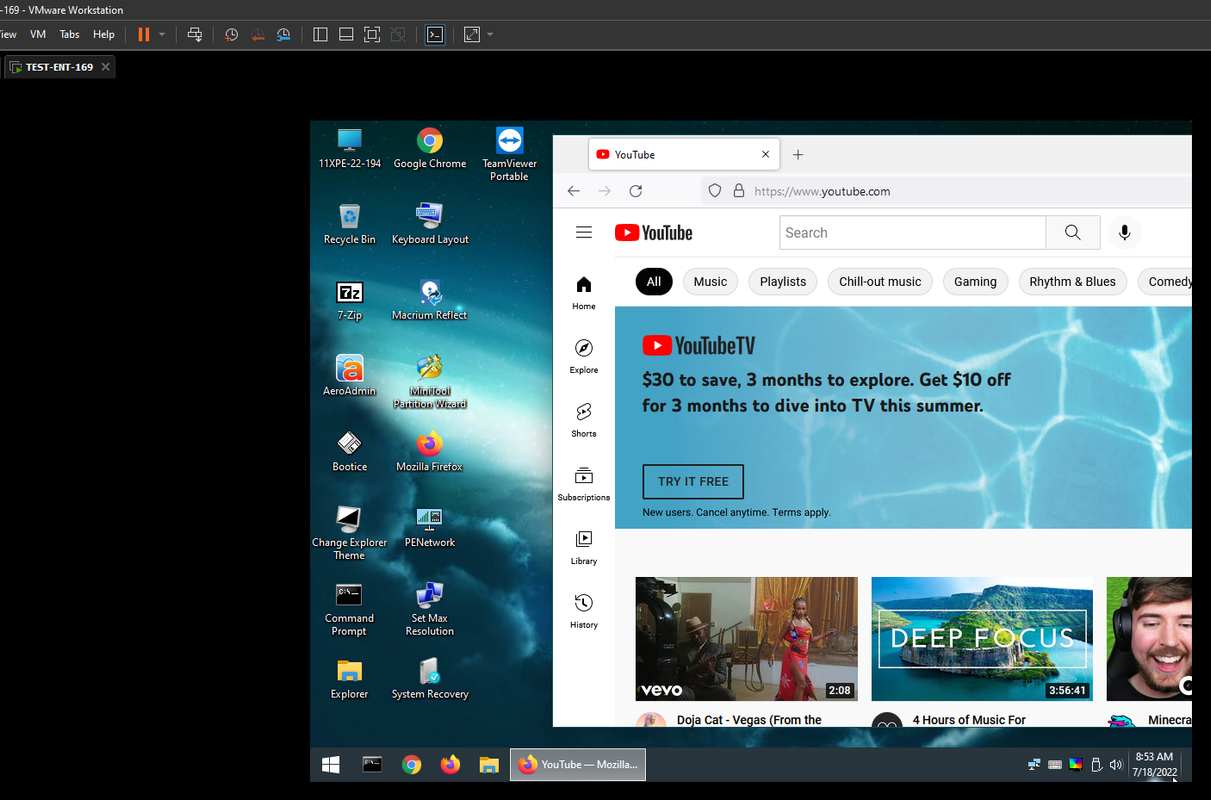Click the magnifier search button on YouTube

pyautogui.click(x=1073, y=233)
